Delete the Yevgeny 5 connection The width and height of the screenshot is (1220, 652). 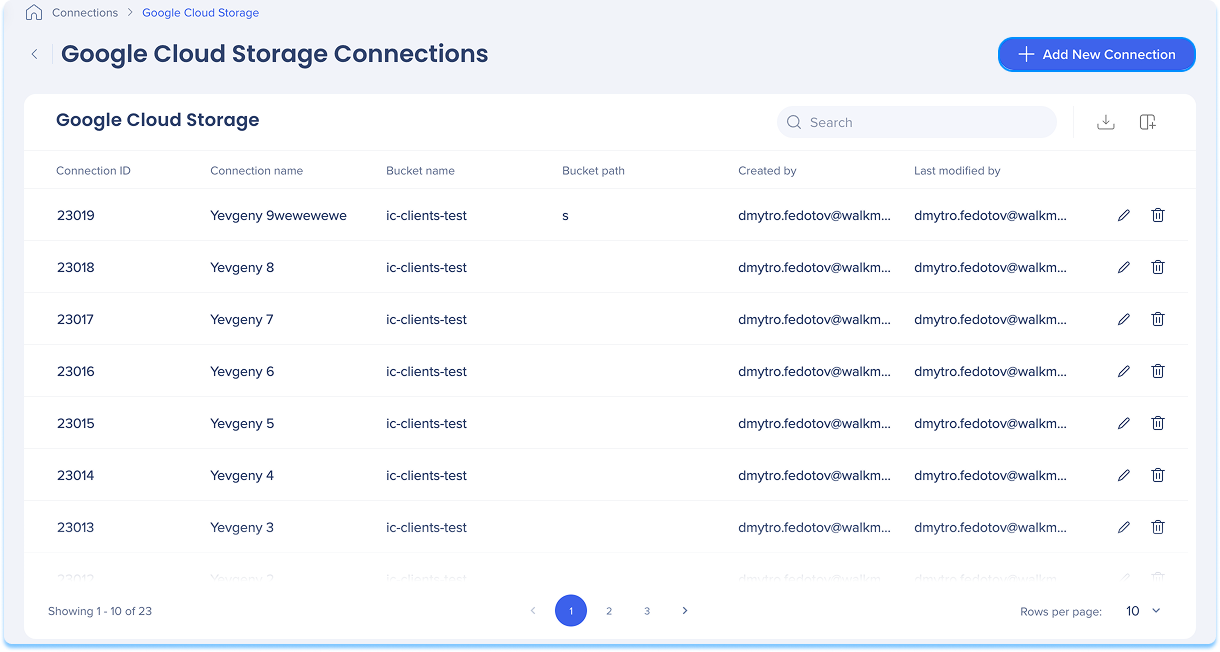(x=1158, y=423)
